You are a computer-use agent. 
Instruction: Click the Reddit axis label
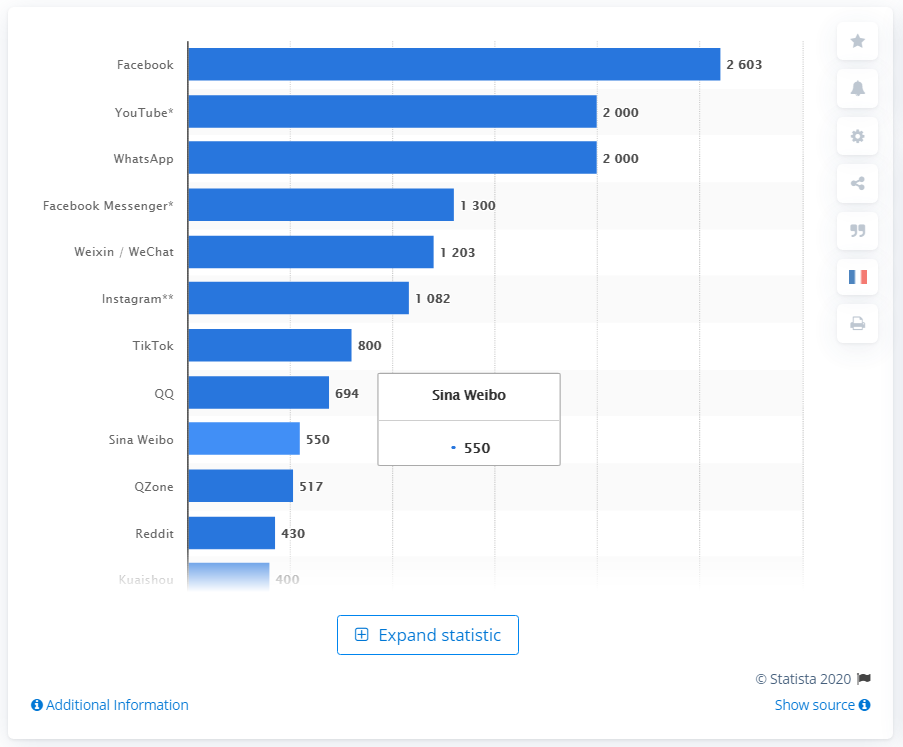click(x=154, y=534)
